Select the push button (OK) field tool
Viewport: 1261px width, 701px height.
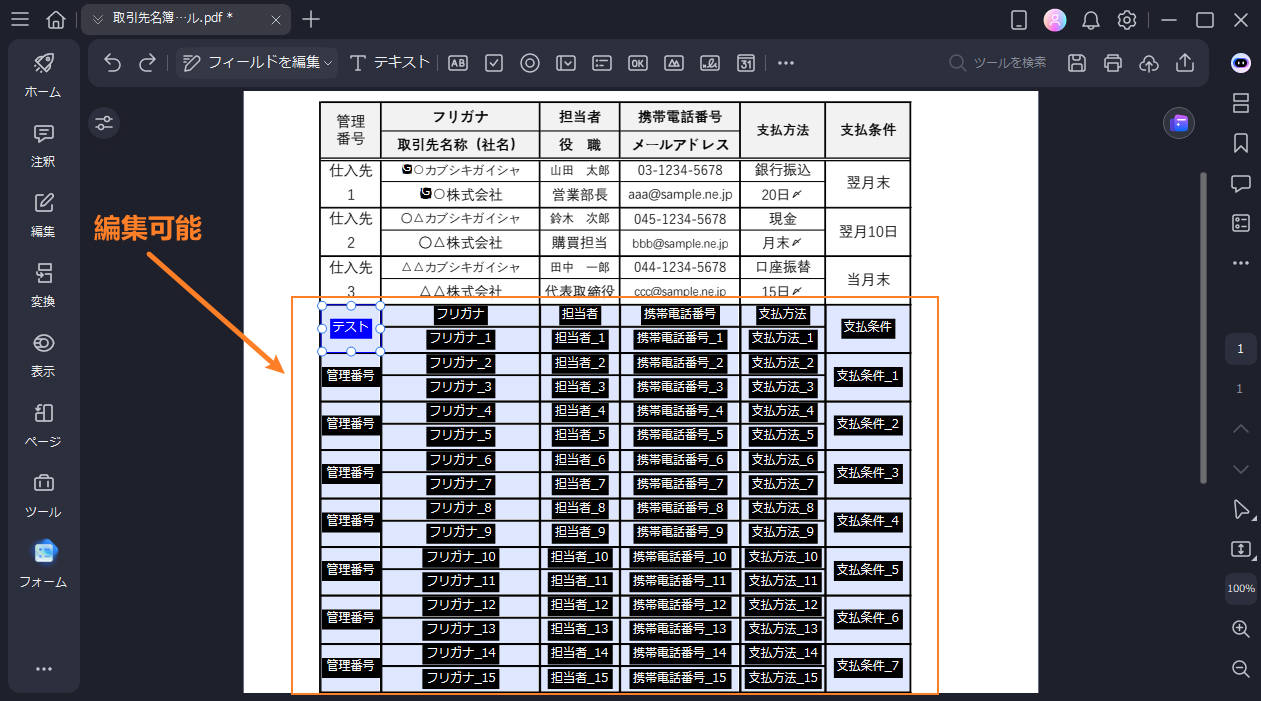click(x=637, y=62)
